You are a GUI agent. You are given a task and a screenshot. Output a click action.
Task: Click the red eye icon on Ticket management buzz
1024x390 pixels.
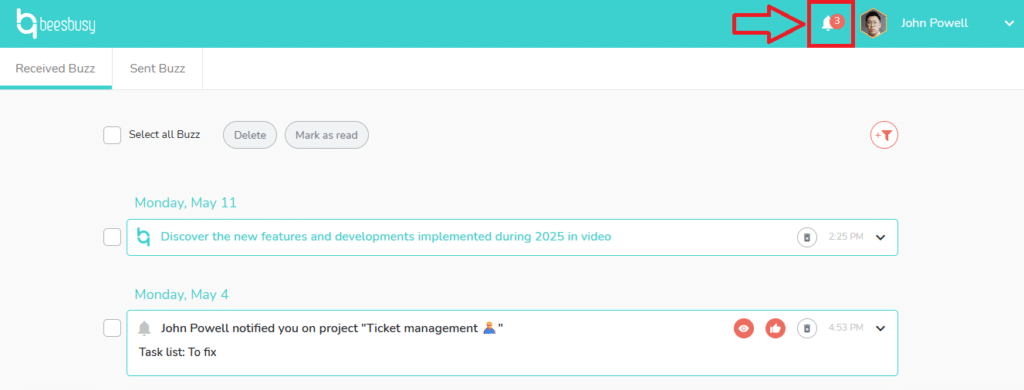coord(744,328)
